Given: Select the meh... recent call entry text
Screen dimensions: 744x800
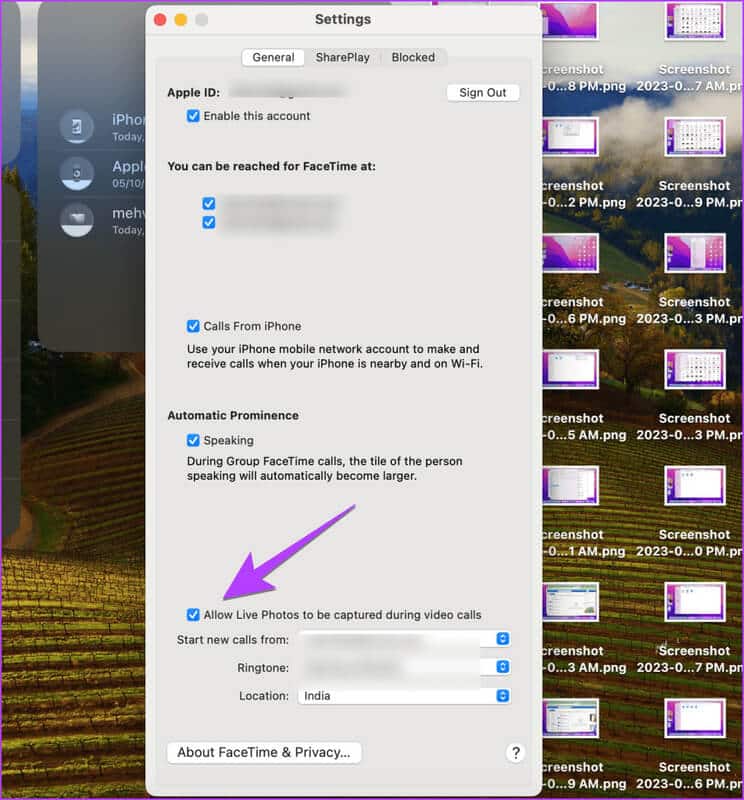Looking at the screenshot, I should (129, 220).
